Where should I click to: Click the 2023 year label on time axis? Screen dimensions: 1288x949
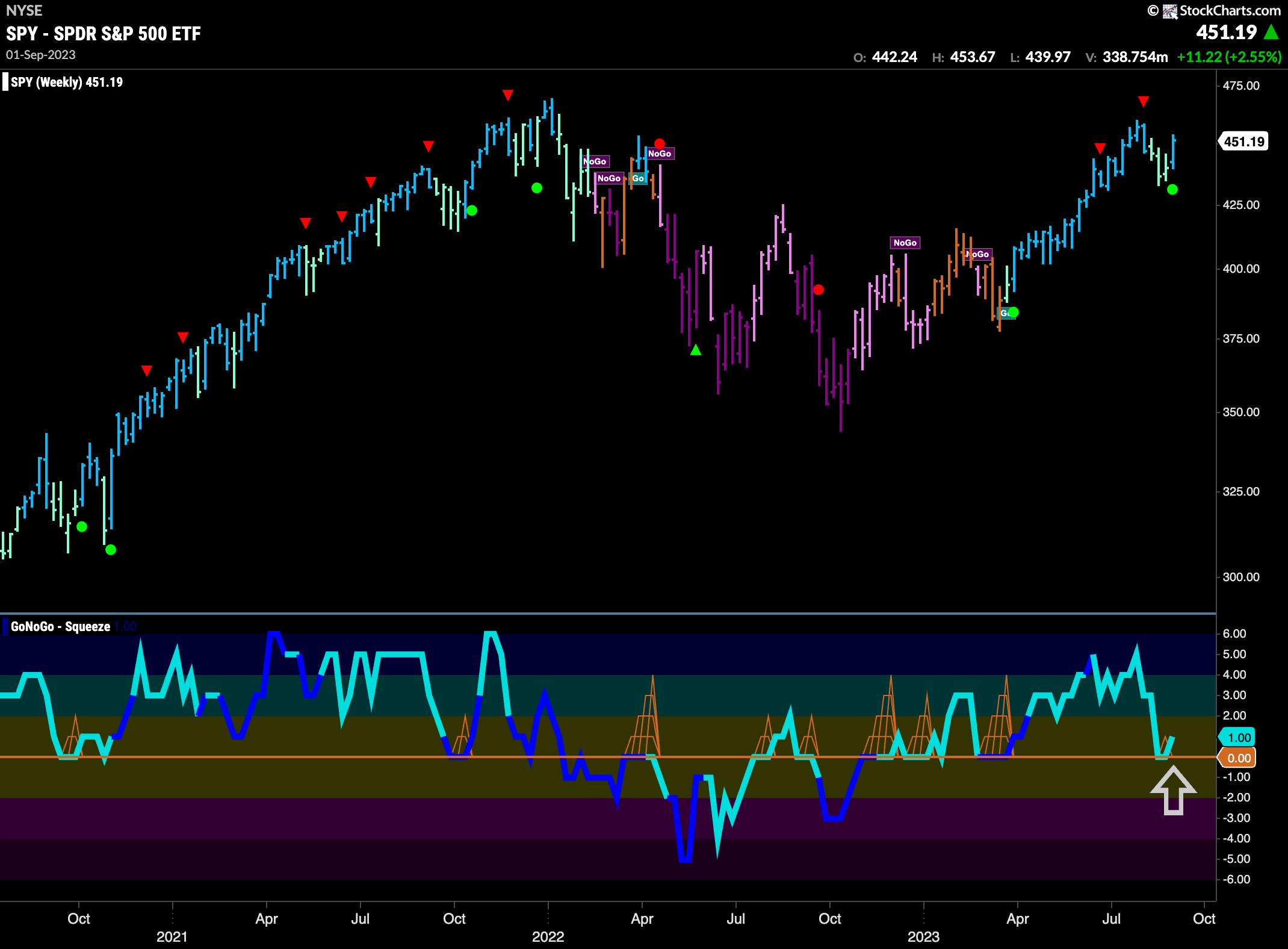[x=923, y=937]
